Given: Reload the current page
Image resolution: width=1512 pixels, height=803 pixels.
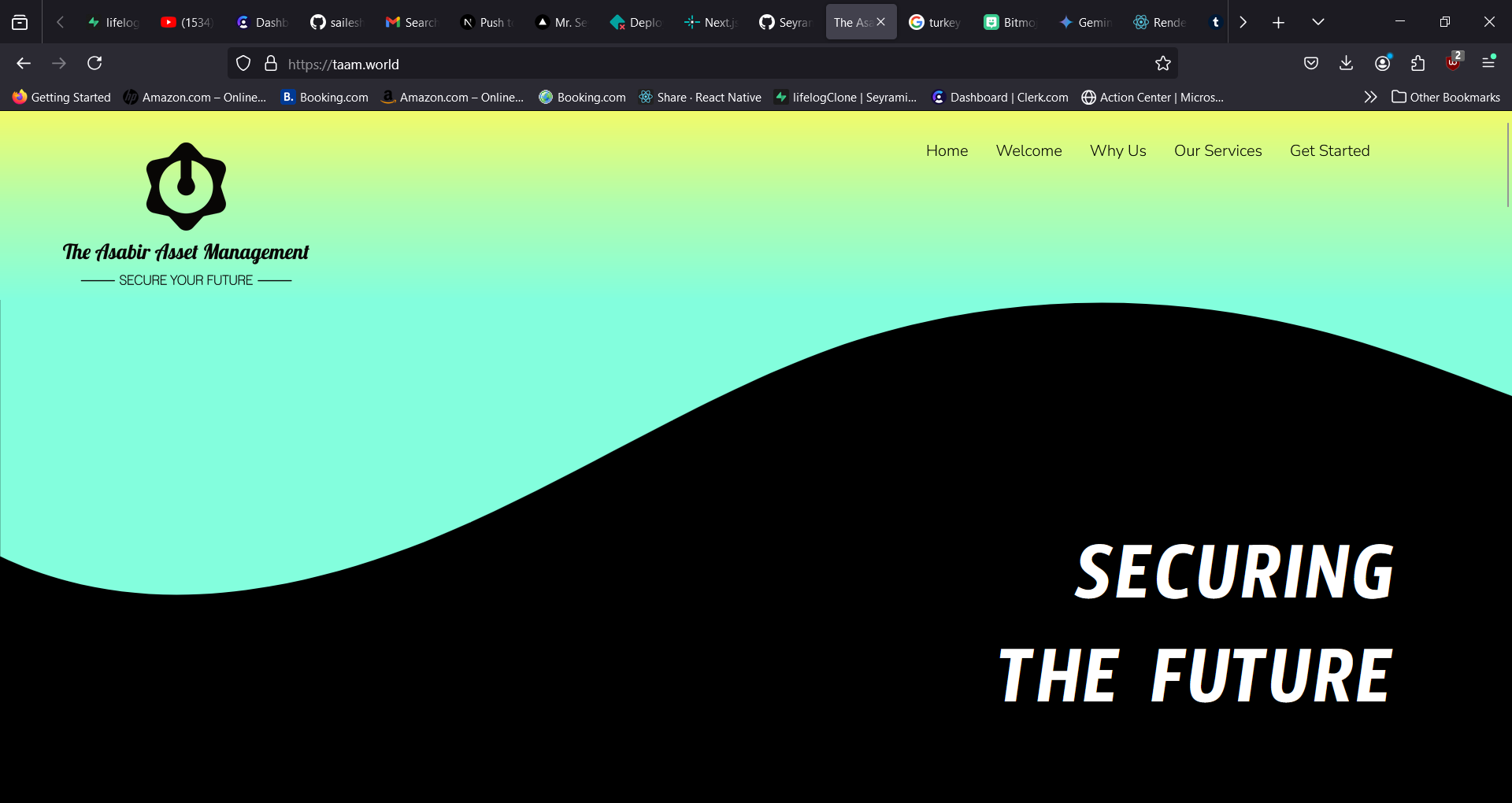Looking at the screenshot, I should pyautogui.click(x=94, y=64).
